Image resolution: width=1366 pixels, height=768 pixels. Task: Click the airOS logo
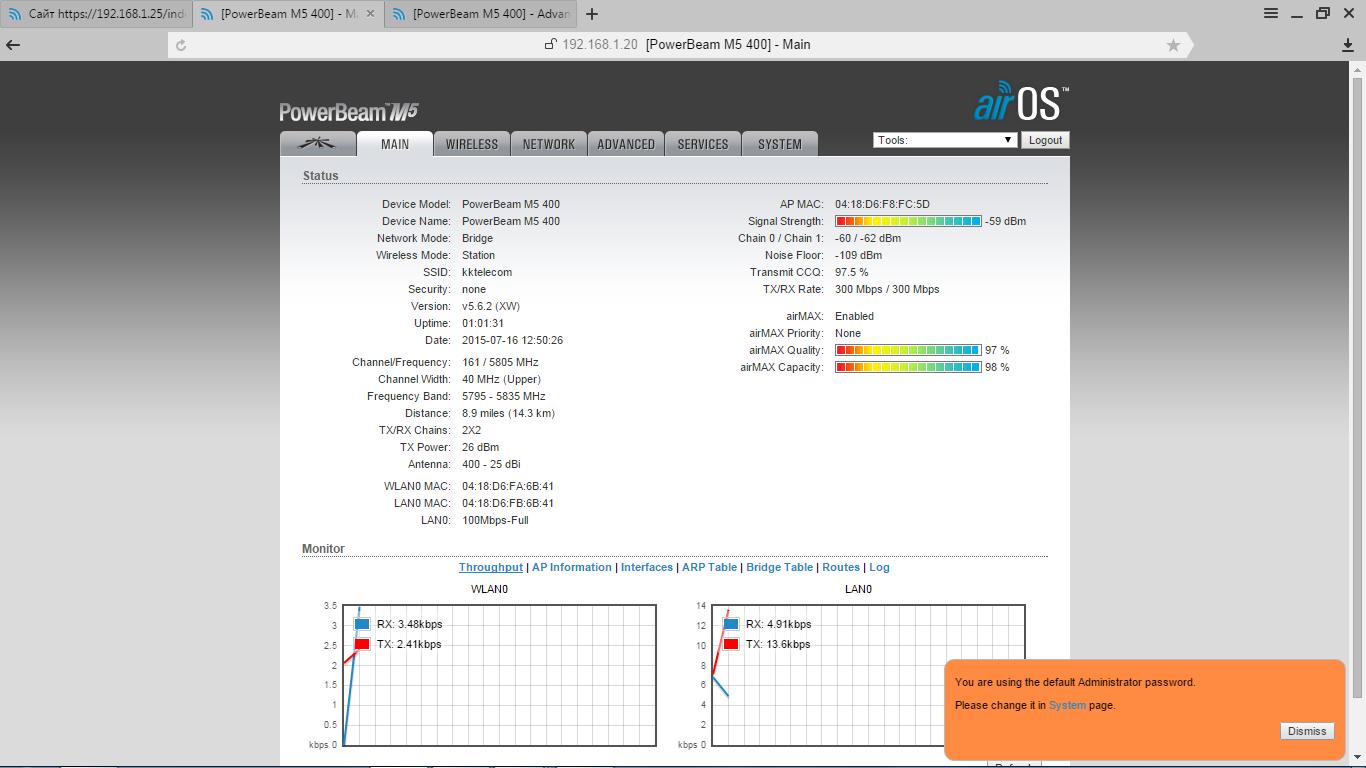(1021, 102)
